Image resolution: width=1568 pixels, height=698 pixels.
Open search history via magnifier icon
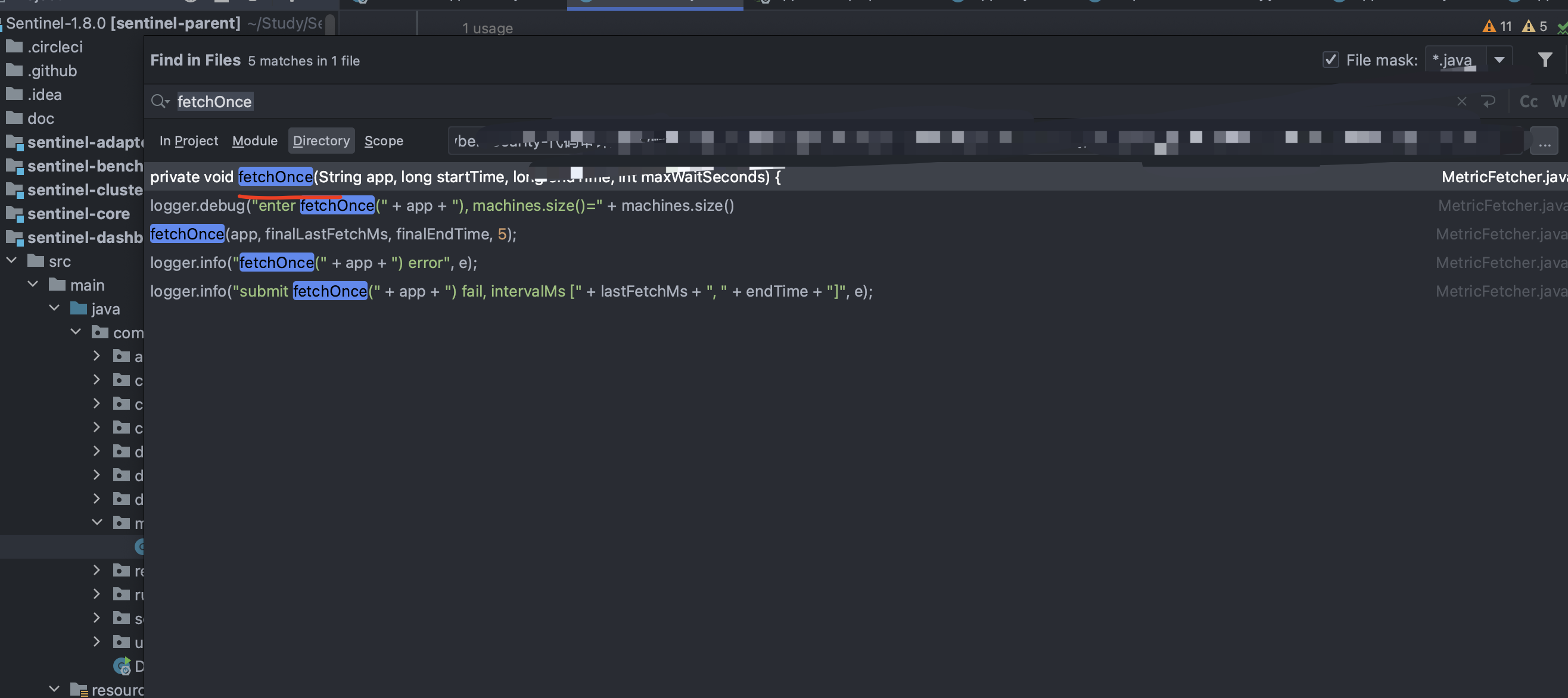pyautogui.click(x=160, y=102)
